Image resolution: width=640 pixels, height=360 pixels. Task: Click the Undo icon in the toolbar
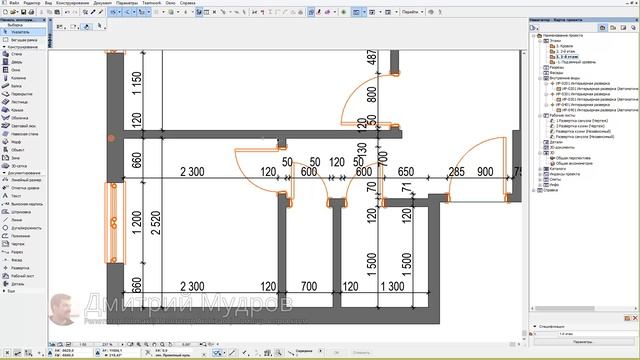point(67,12)
